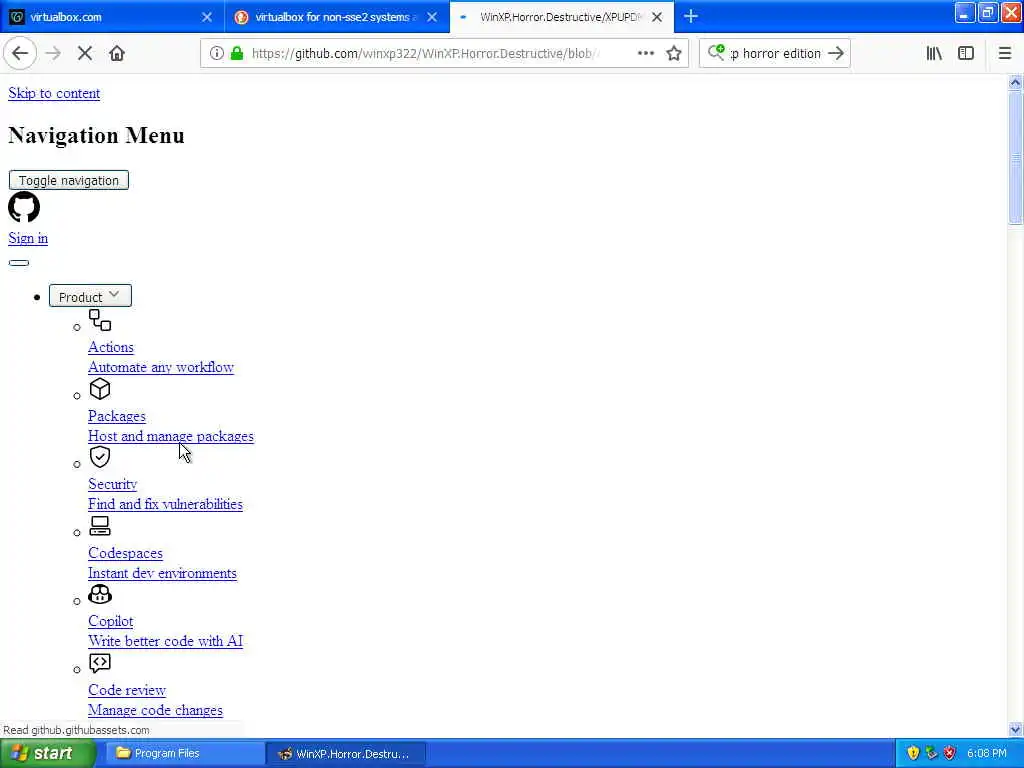Close the virtualbox for non-sse2 systems tab

432,17
